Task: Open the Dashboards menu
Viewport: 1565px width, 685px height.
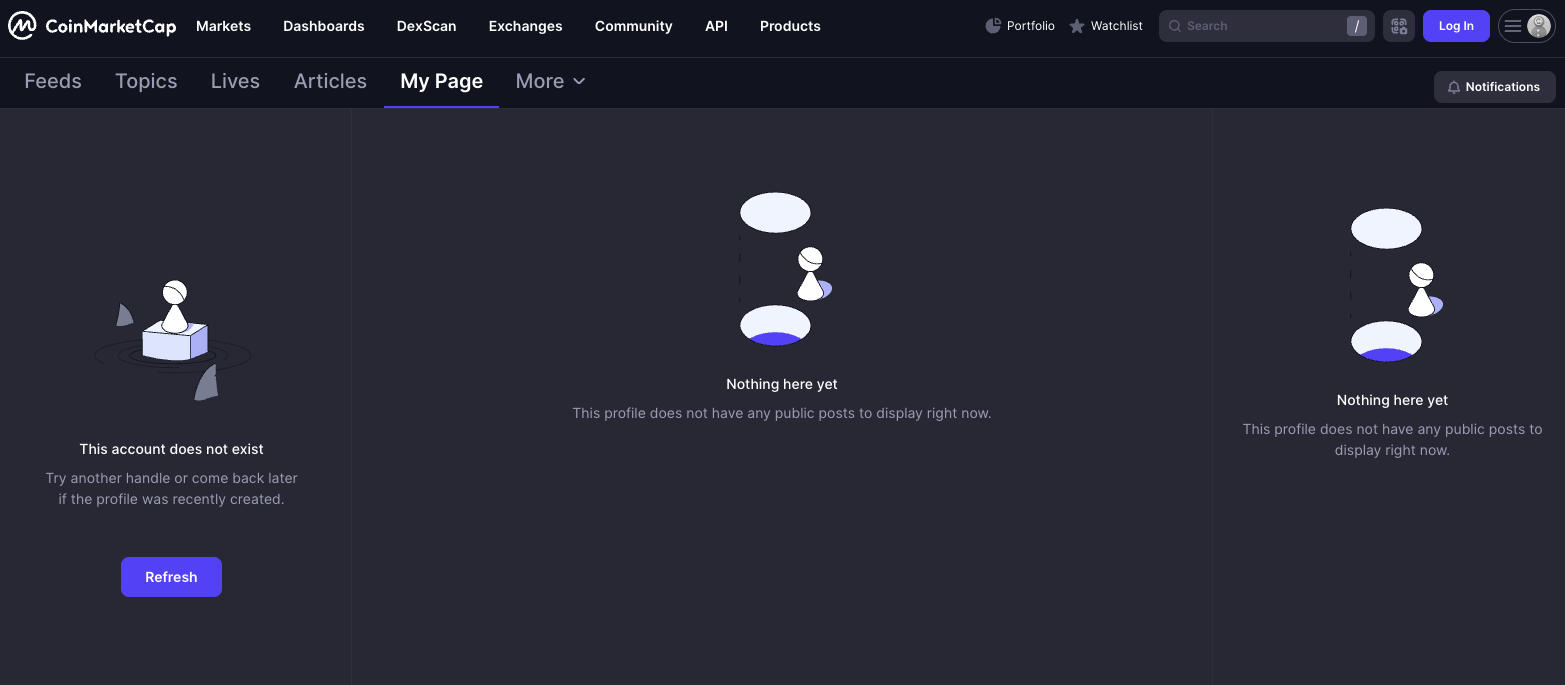Action: click(324, 26)
